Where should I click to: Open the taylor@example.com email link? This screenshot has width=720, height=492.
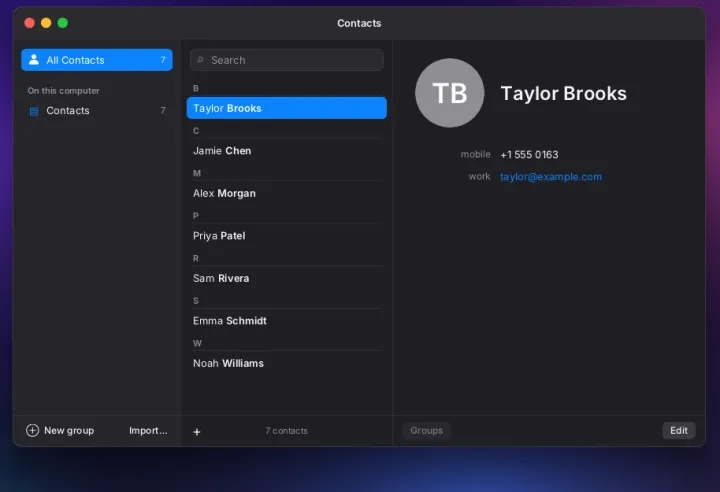coord(551,177)
